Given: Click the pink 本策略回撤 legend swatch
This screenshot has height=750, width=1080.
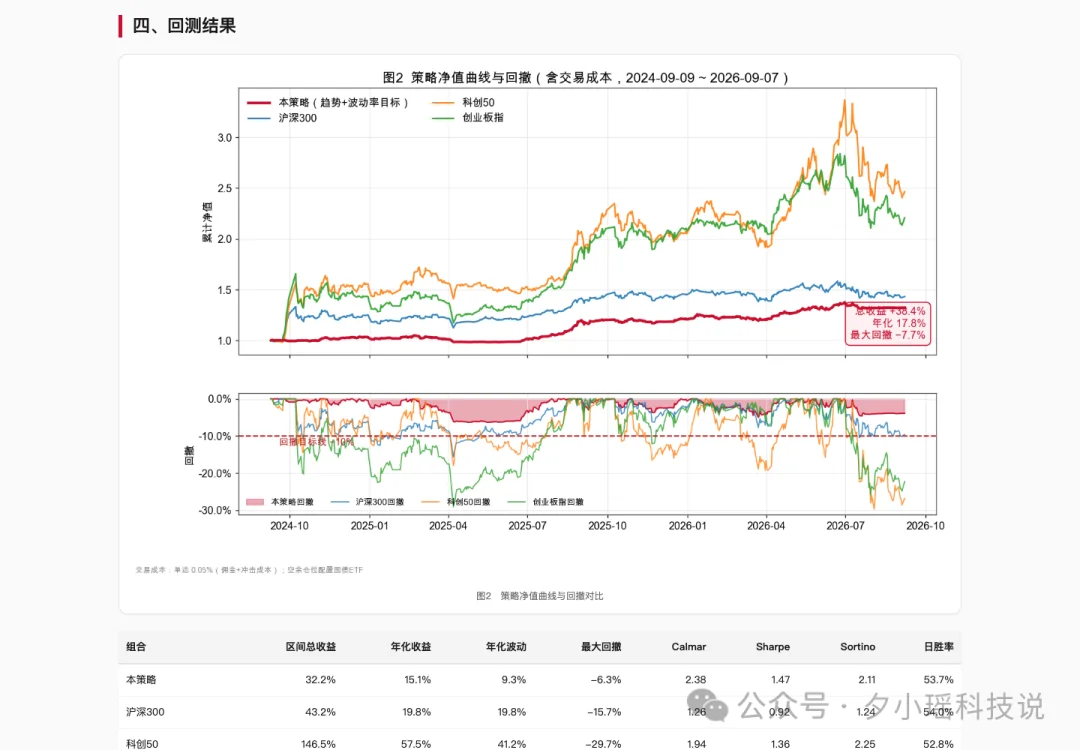Looking at the screenshot, I should pos(255,502).
